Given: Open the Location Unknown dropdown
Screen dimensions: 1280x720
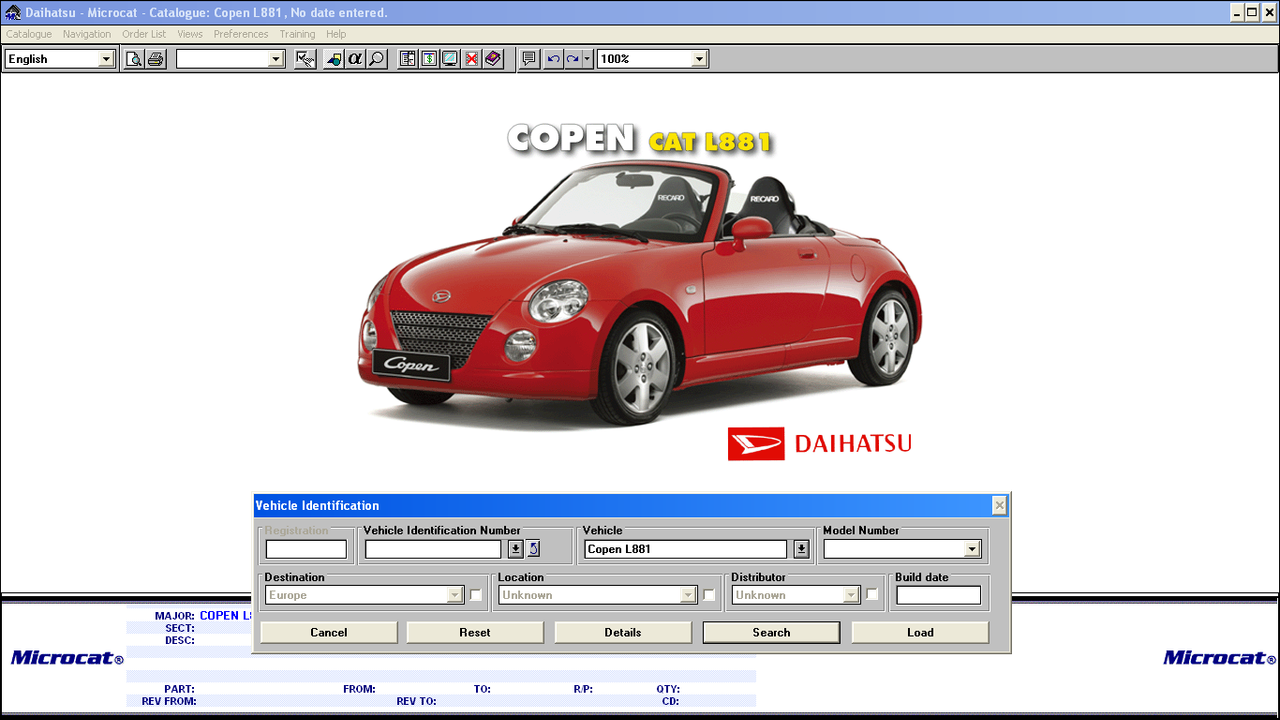Looking at the screenshot, I should 688,595.
